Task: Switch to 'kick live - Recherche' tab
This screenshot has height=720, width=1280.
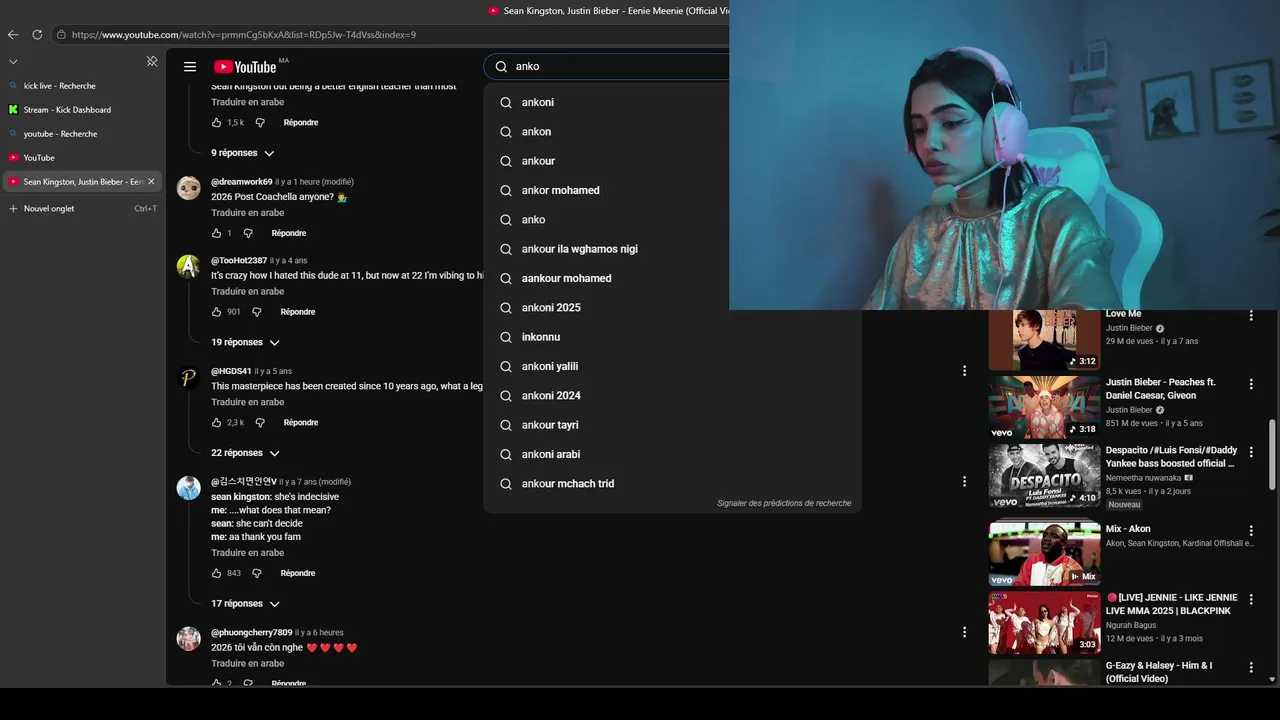Action: point(81,86)
